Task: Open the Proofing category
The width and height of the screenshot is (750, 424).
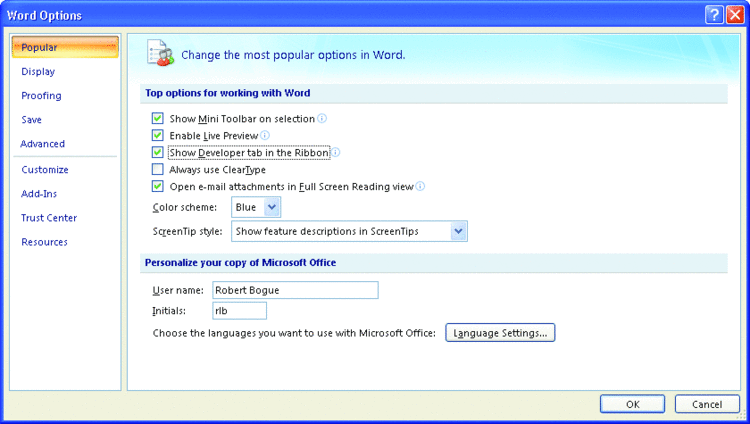Action: click(x=41, y=96)
